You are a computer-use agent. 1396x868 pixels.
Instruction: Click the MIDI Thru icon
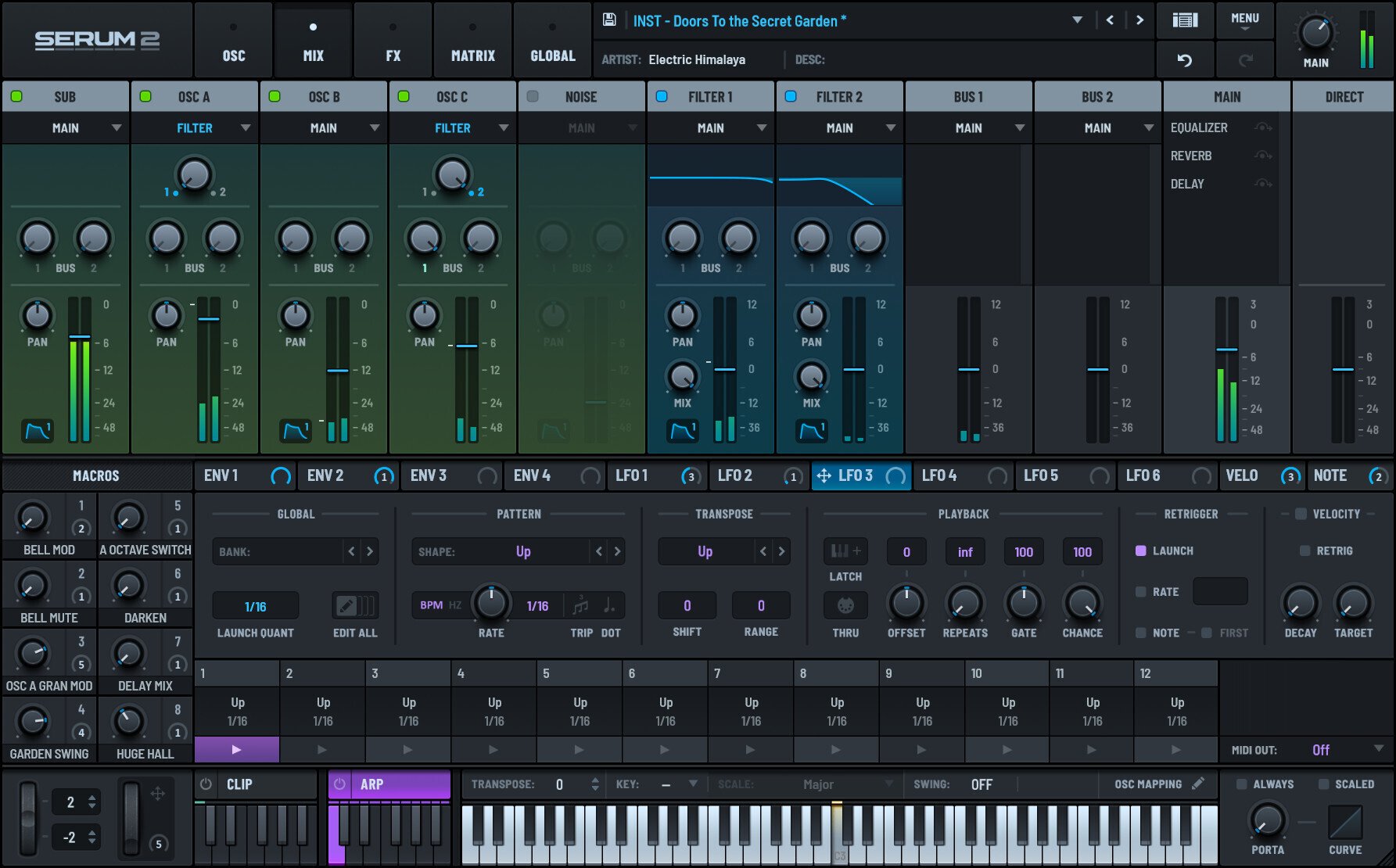click(x=845, y=604)
